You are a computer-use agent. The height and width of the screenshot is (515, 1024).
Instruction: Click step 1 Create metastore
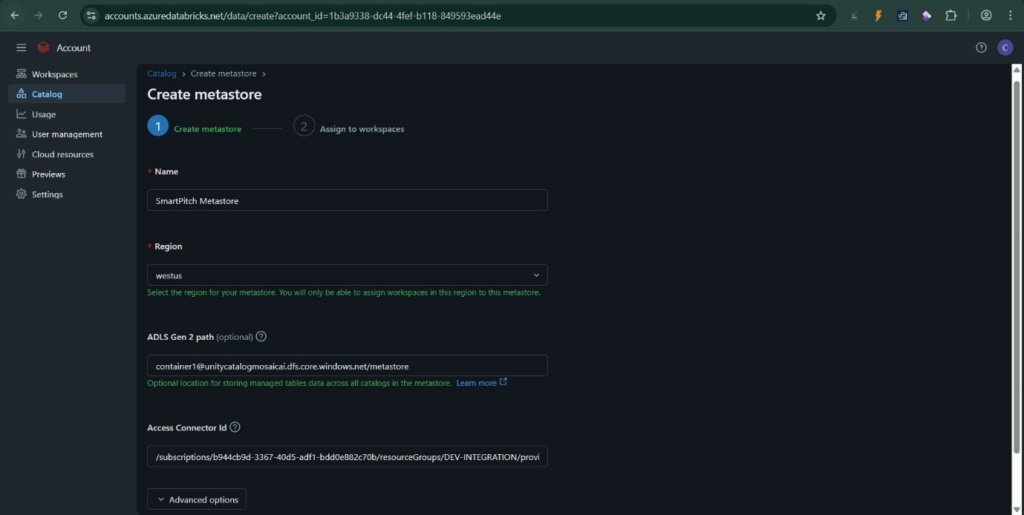tap(195, 127)
